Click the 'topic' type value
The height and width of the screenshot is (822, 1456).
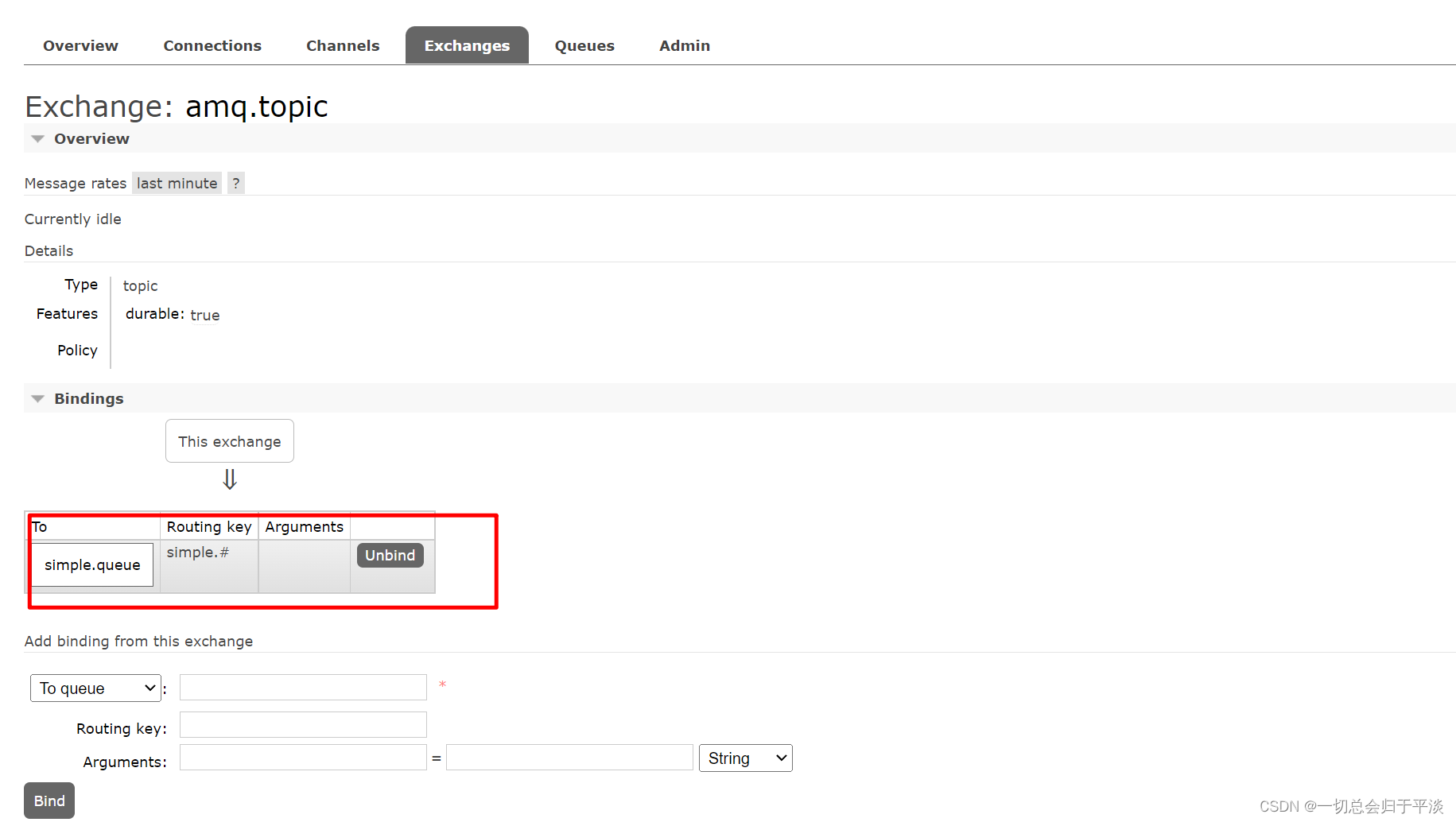pos(141,285)
